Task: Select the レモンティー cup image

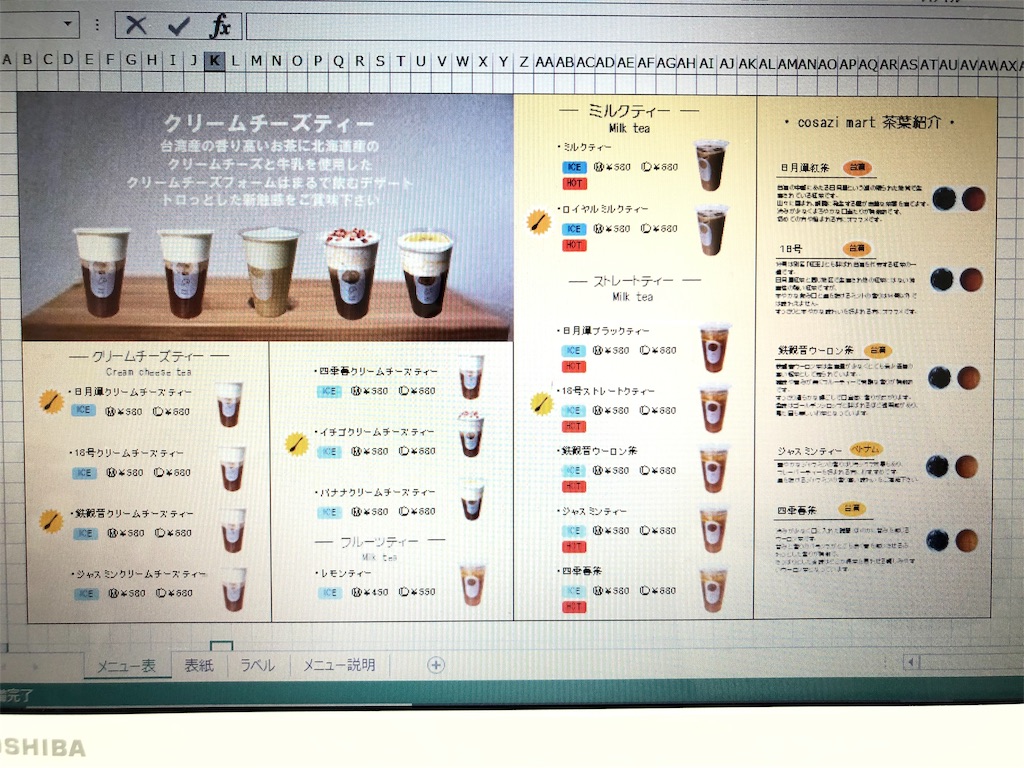Action: pyautogui.click(x=473, y=582)
